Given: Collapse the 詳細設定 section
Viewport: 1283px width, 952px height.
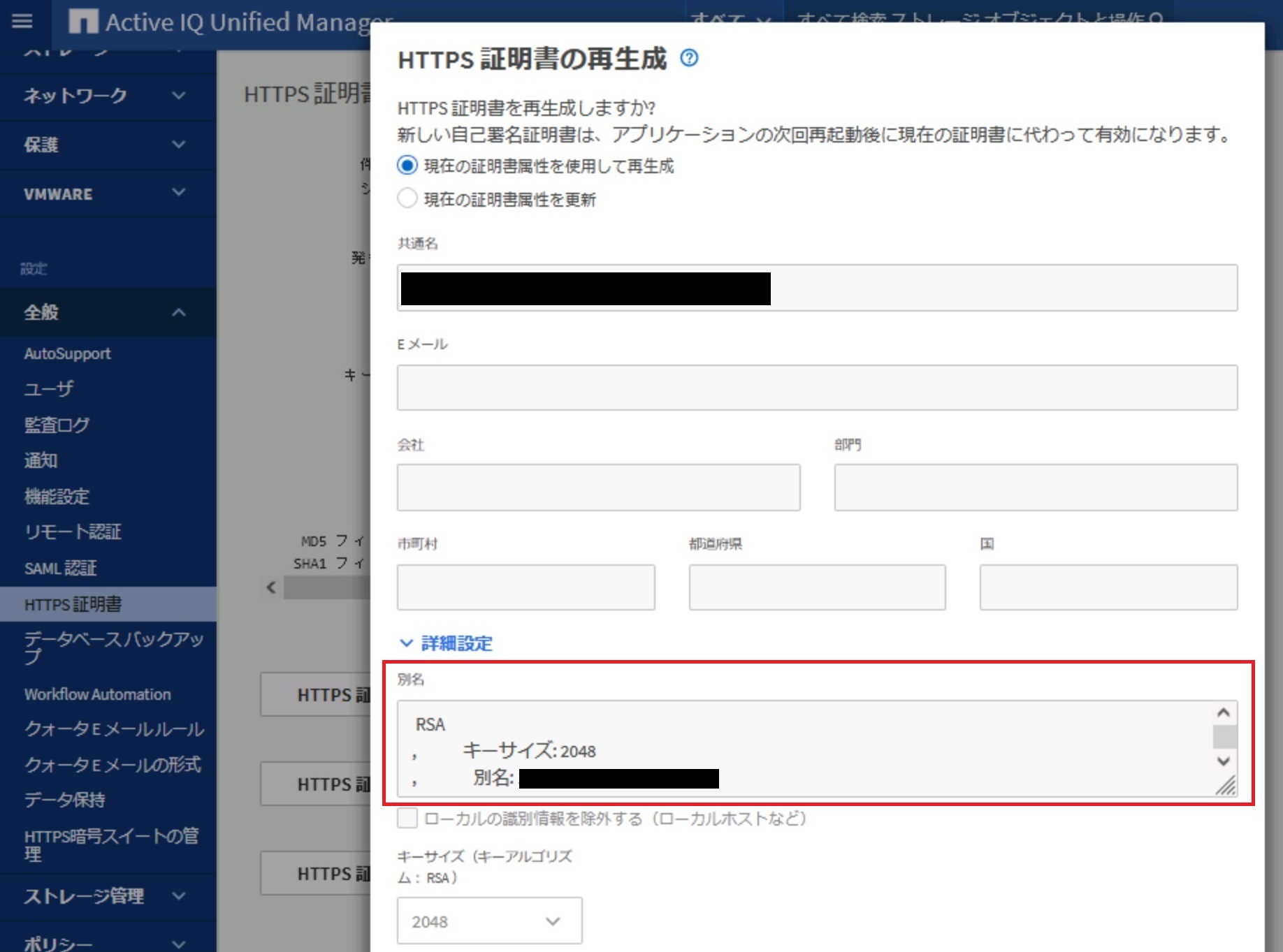Looking at the screenshot, I should [446, 643].
